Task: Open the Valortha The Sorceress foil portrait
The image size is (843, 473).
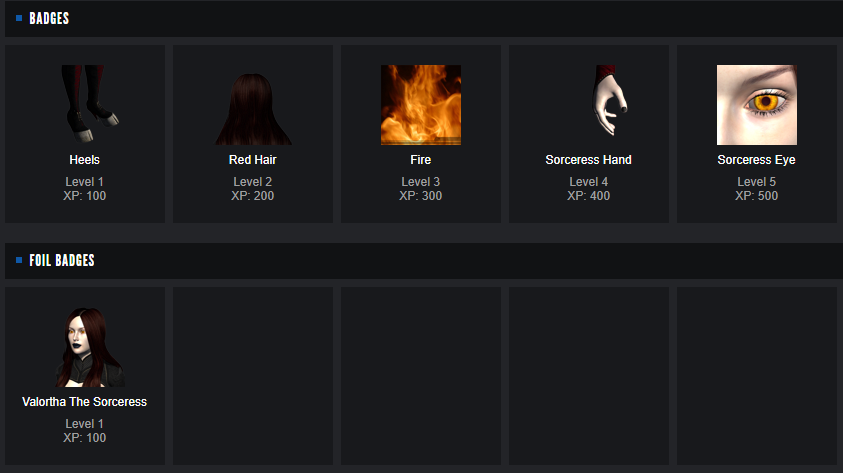Action: (85, 347)
